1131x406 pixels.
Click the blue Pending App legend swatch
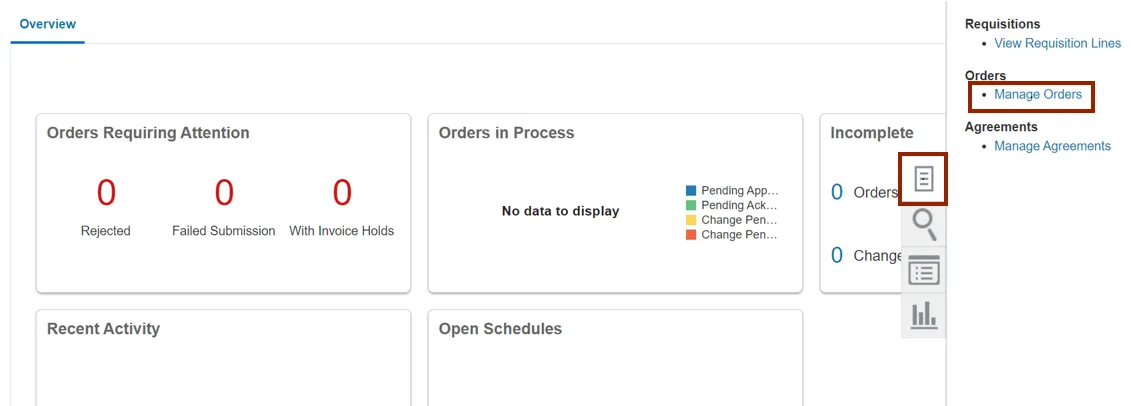pos(691,190)
